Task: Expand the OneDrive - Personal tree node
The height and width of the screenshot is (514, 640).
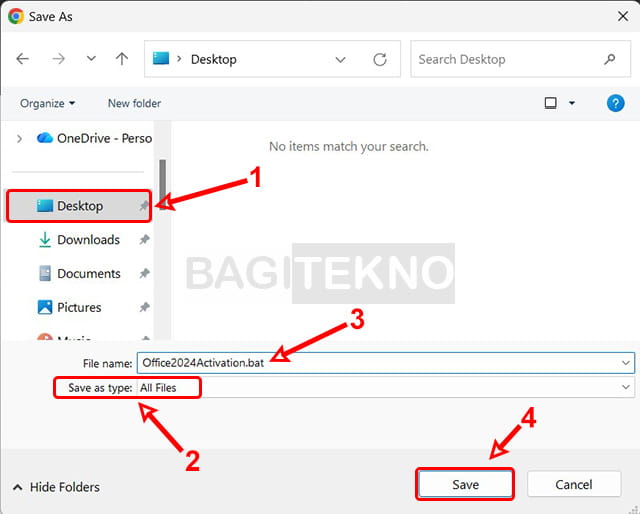Action: point(19,139)
